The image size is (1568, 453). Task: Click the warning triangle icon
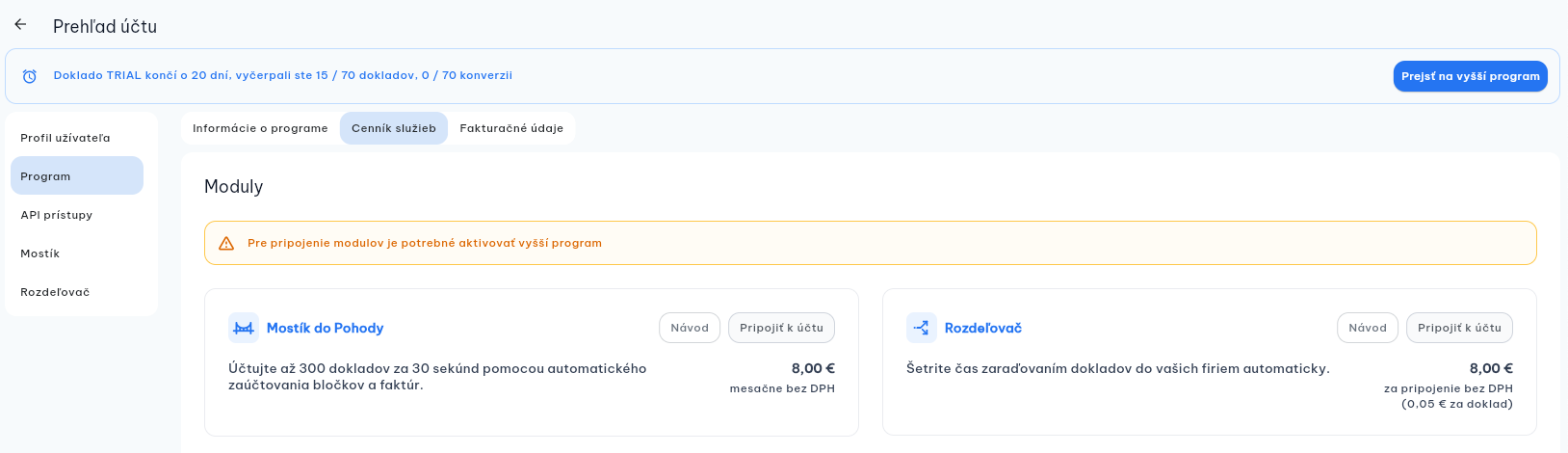(x=226, y=243)
